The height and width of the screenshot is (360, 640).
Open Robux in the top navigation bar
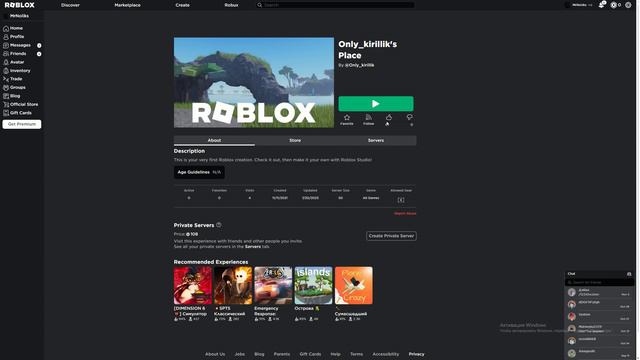pos(231,5)
